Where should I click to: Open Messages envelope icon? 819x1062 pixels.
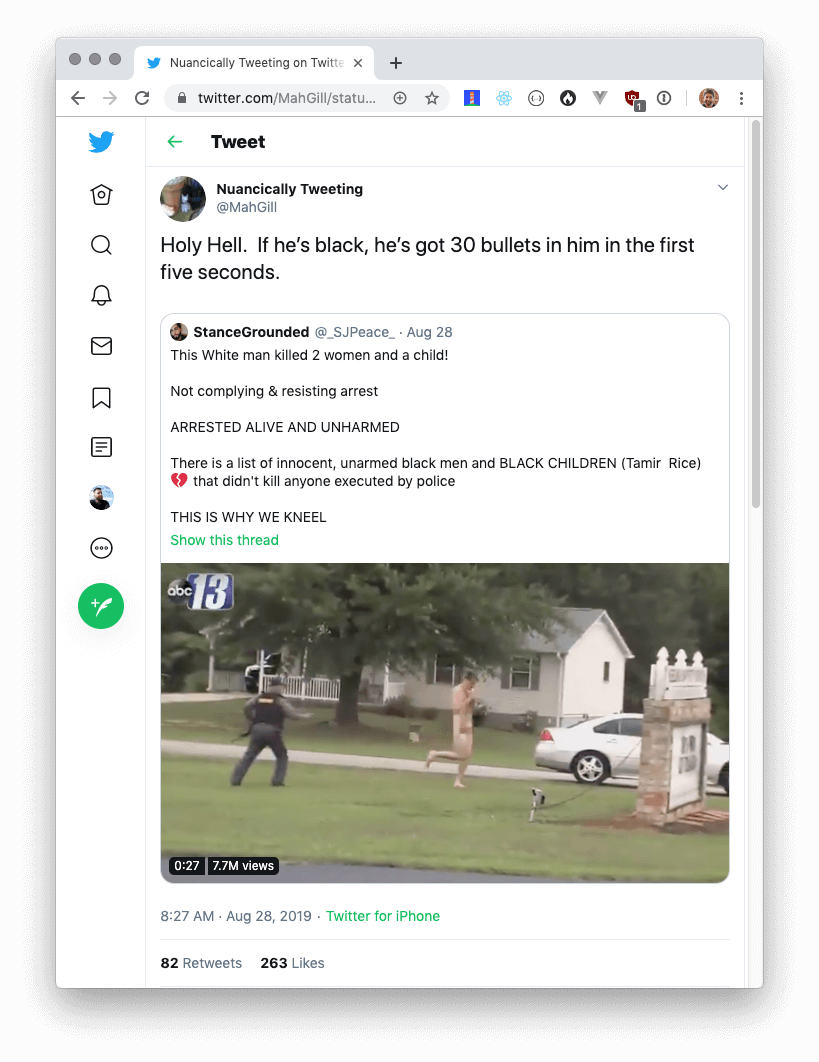pyautogui.click(x=101, y=346)
